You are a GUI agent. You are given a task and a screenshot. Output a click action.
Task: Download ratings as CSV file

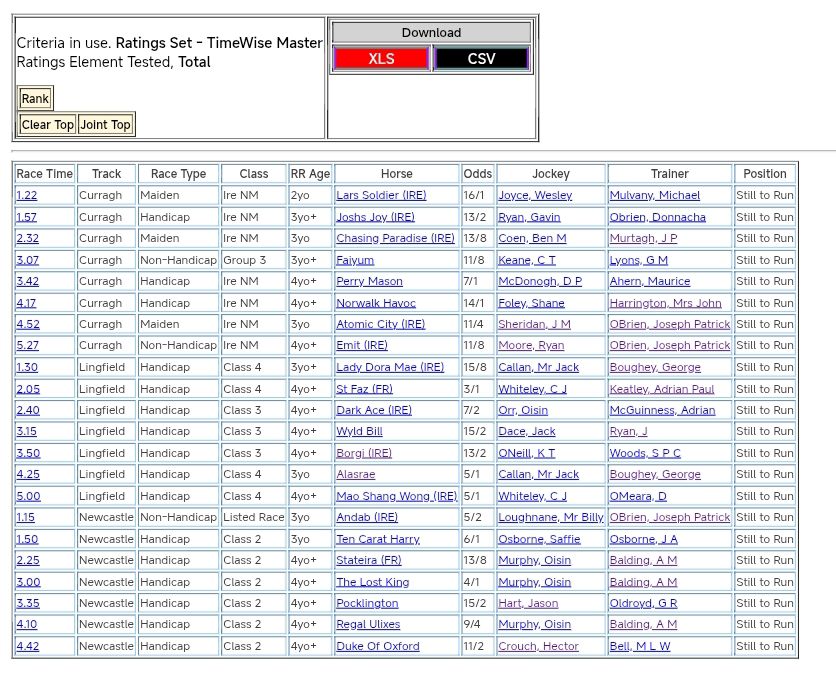coord(480,59)
